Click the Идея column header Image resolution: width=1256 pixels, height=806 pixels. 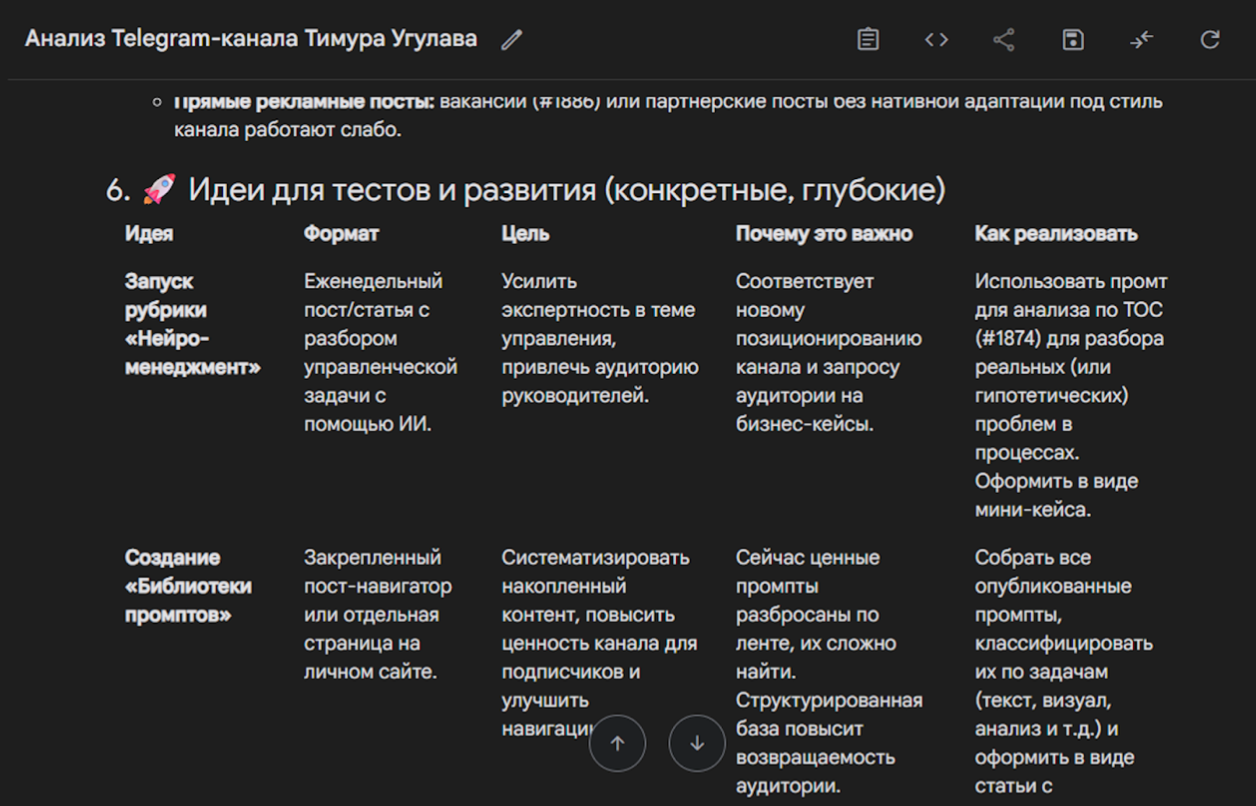pyautogui.click(x=149, y=234)
